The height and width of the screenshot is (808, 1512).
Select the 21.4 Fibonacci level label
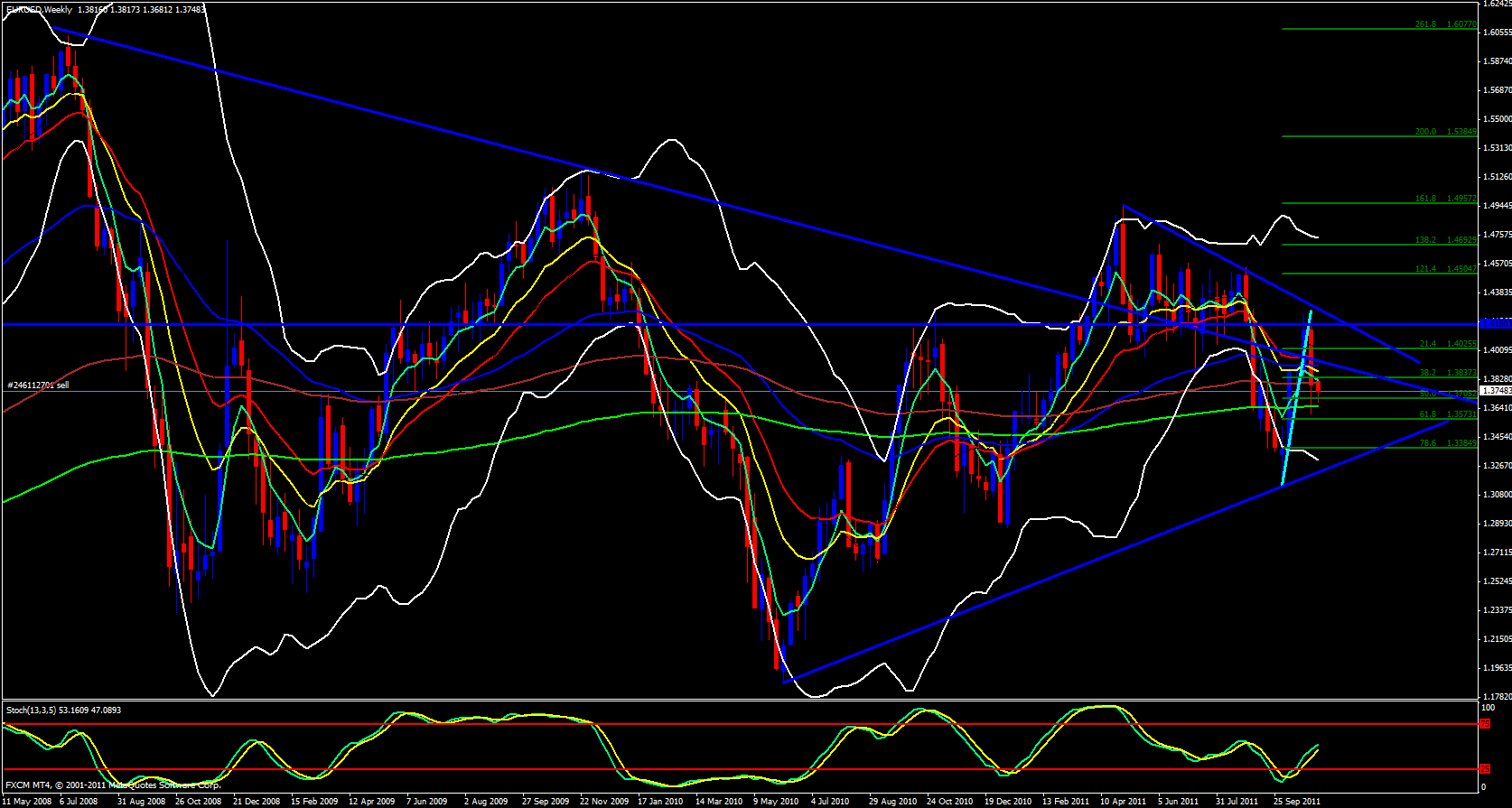point(1428,344)
